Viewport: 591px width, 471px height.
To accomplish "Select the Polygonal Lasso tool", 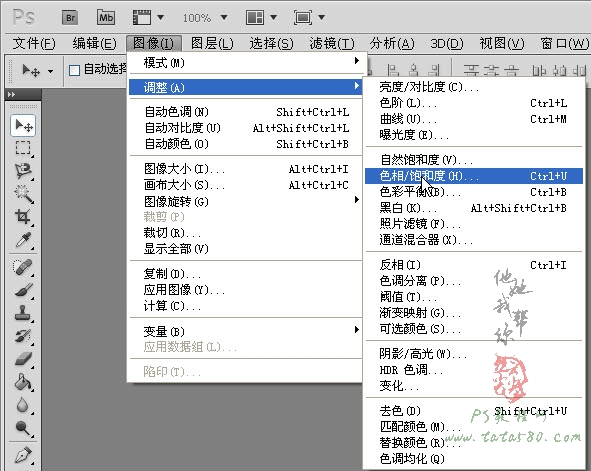I will pos(23,171).
